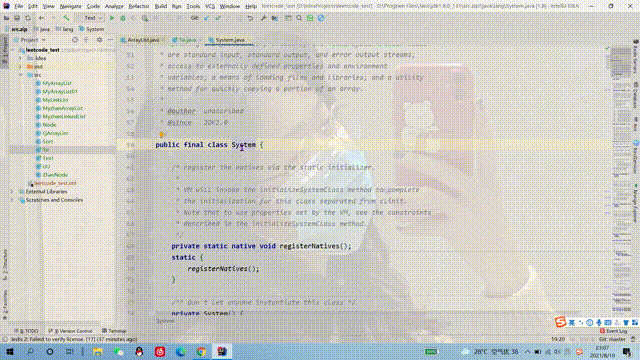640x360 pixels.
Task: Open the Tools menu
Action: point(193,6)
